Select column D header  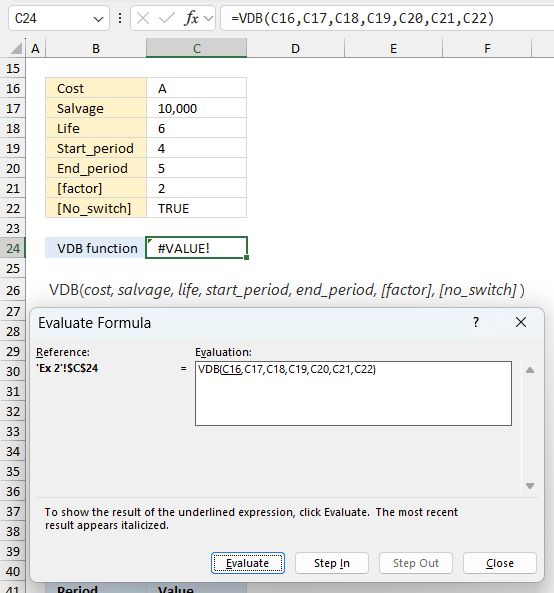click(295, 48)
